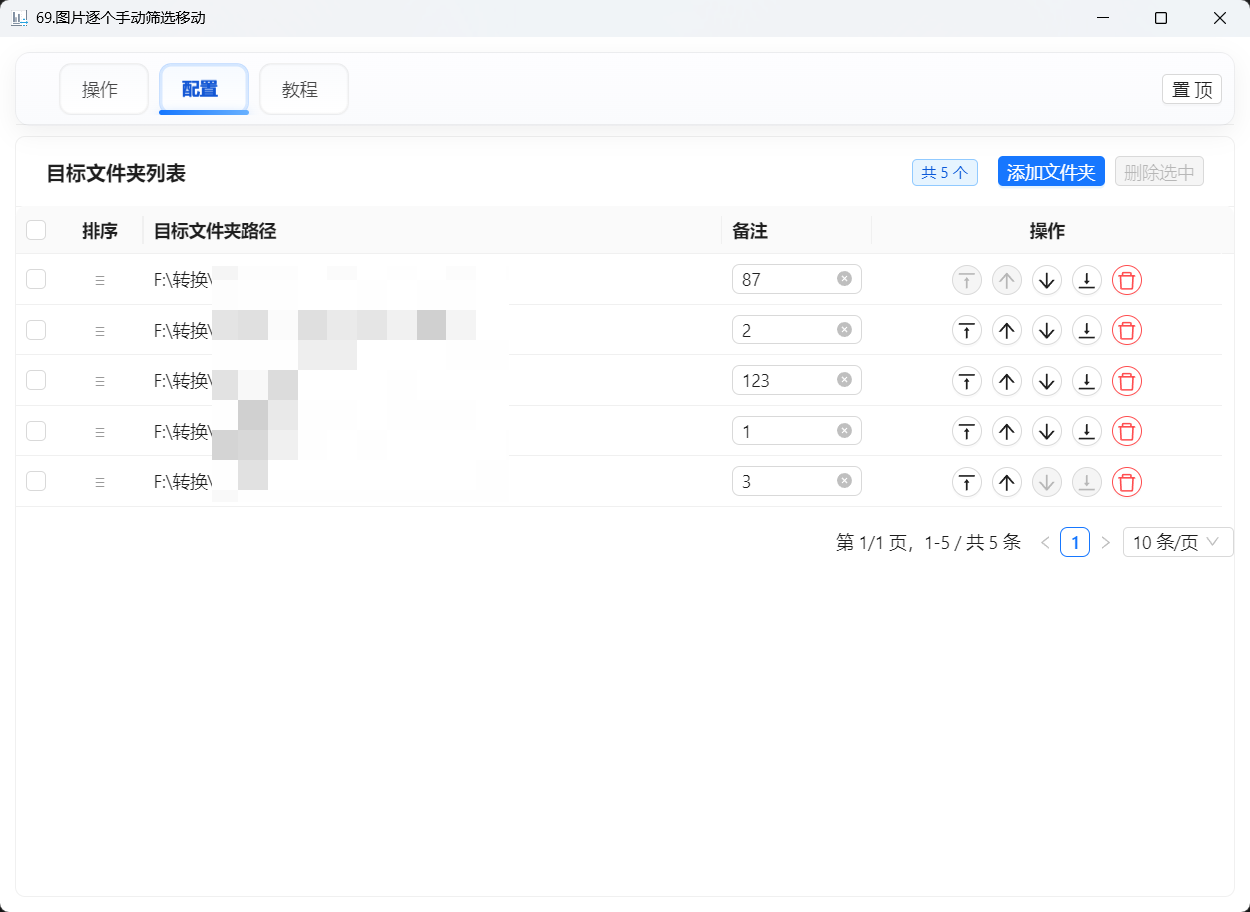
Task: Switch to the 操作 tab
Action: coord(103,90)
